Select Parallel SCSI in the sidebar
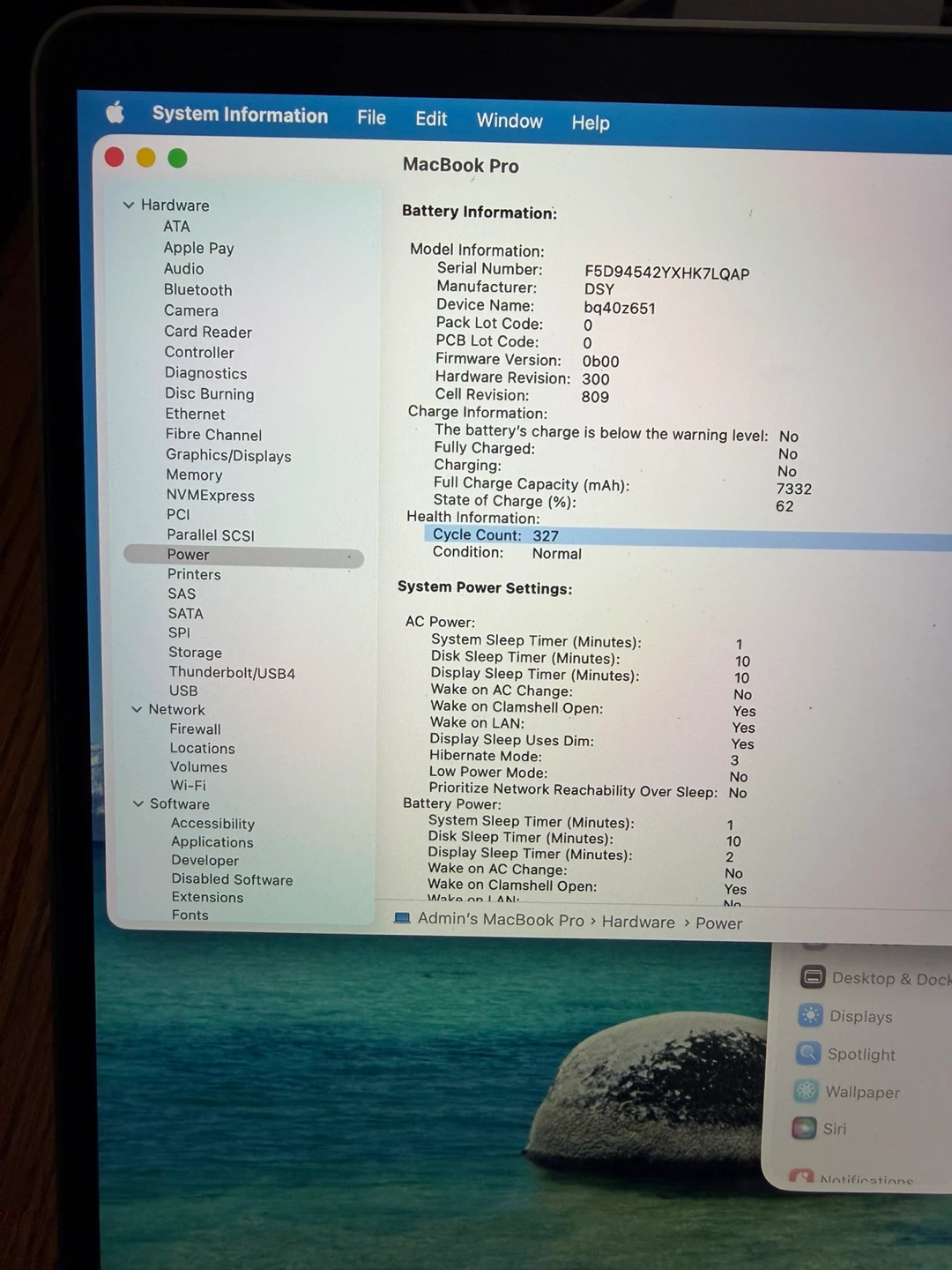The height and width of the screenshot is (1270, 952). (x=211, y=535)
